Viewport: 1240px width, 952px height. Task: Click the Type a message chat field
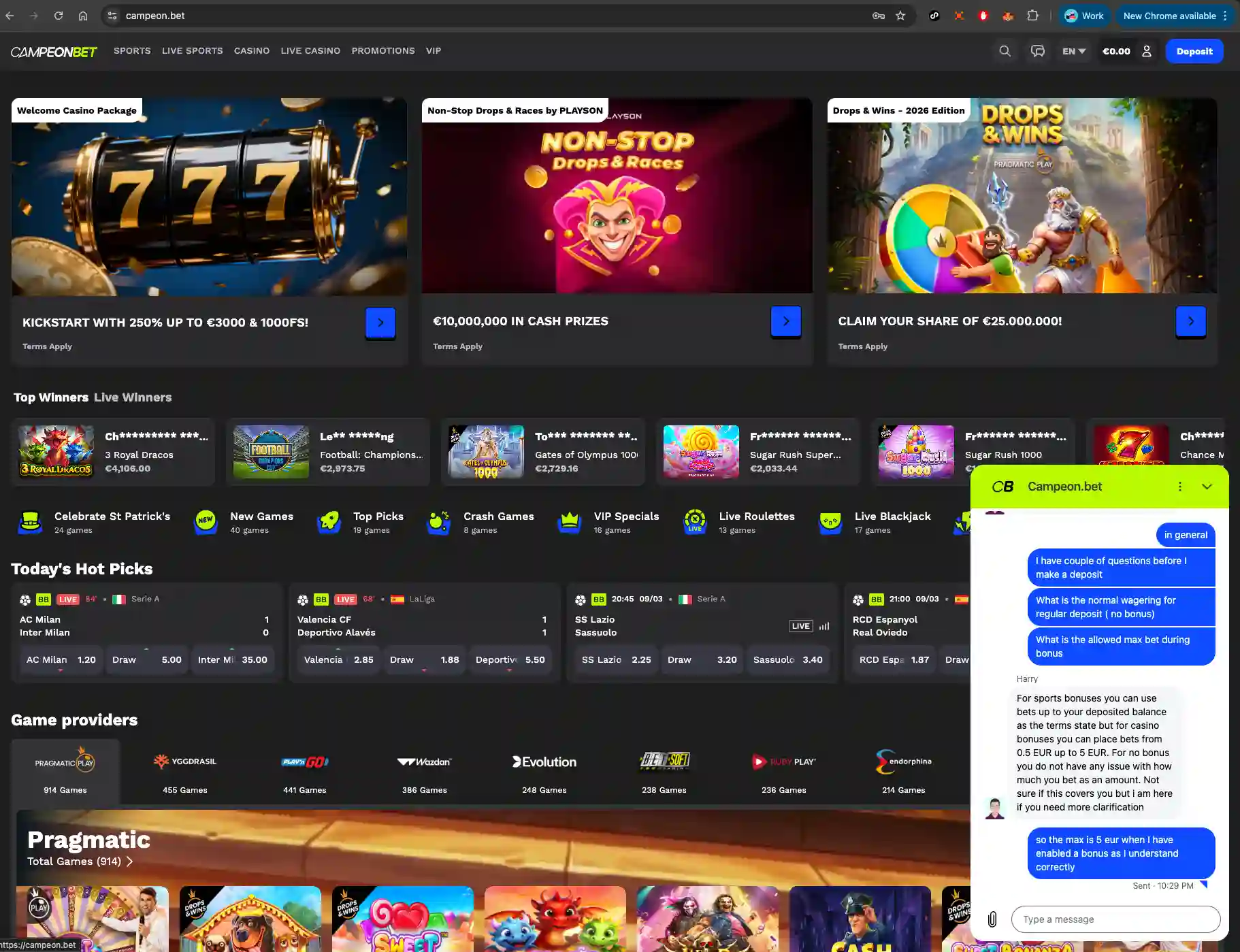coord(1116,919)
